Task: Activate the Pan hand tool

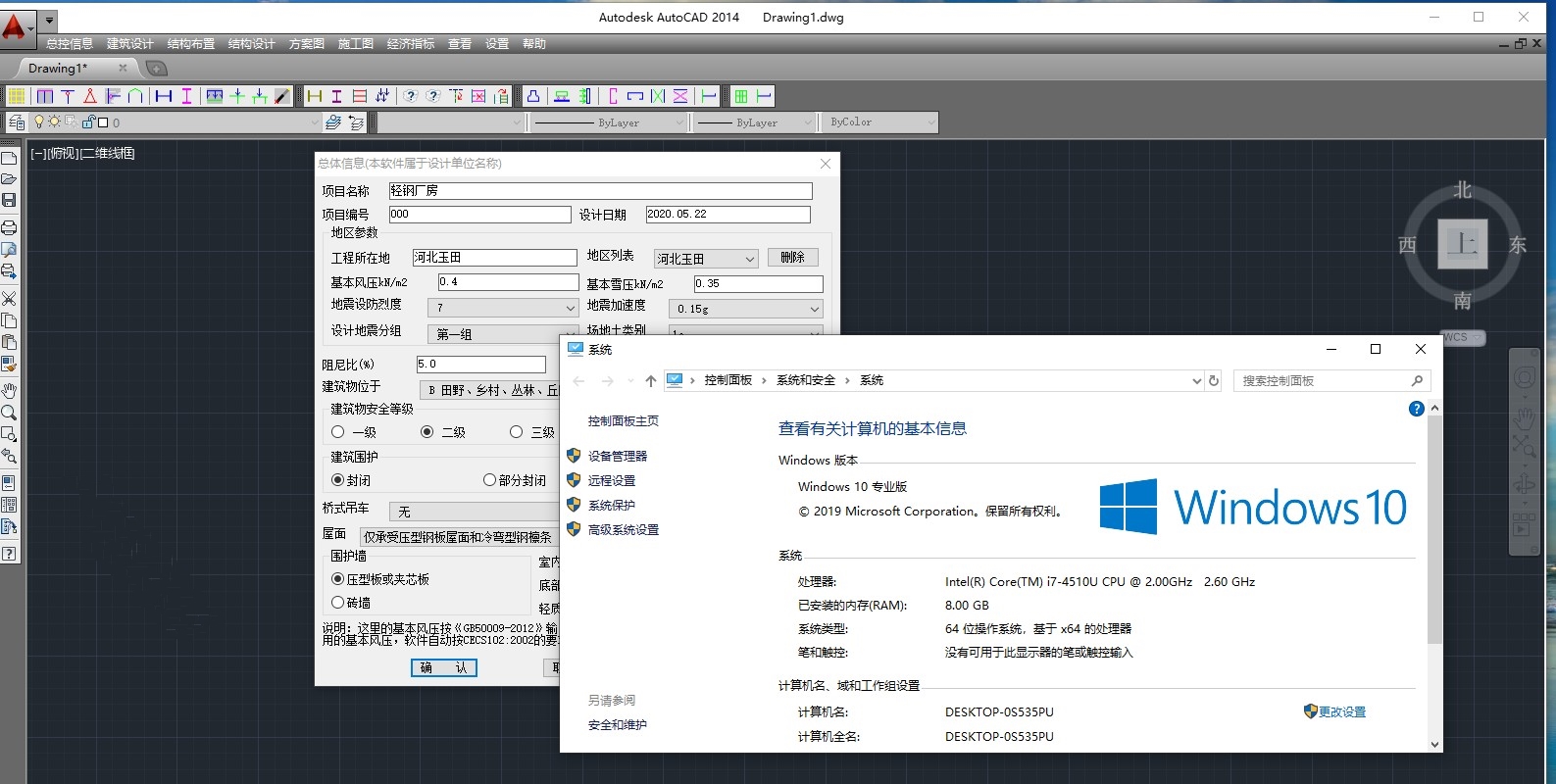Action: 9,391
